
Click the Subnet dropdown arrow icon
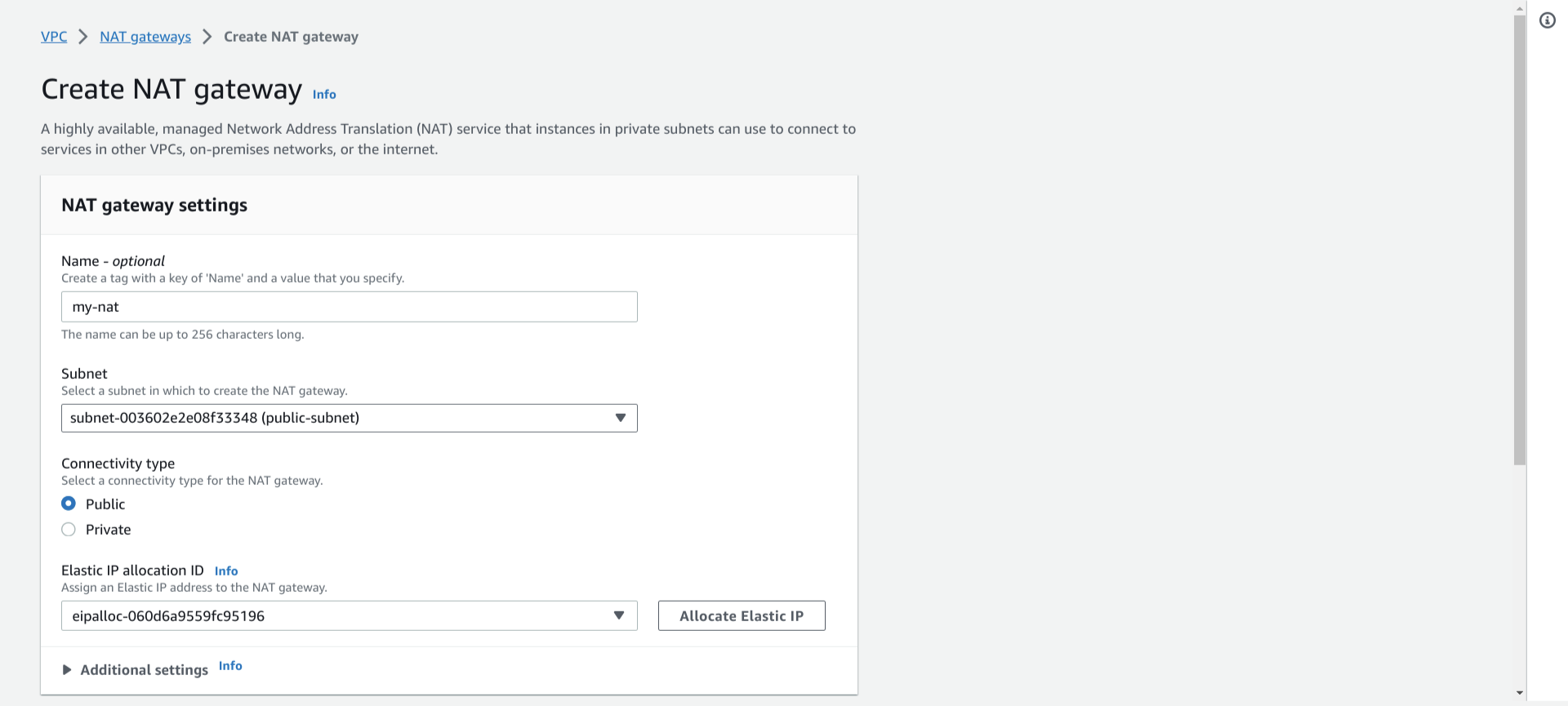(x=621, y=418)
